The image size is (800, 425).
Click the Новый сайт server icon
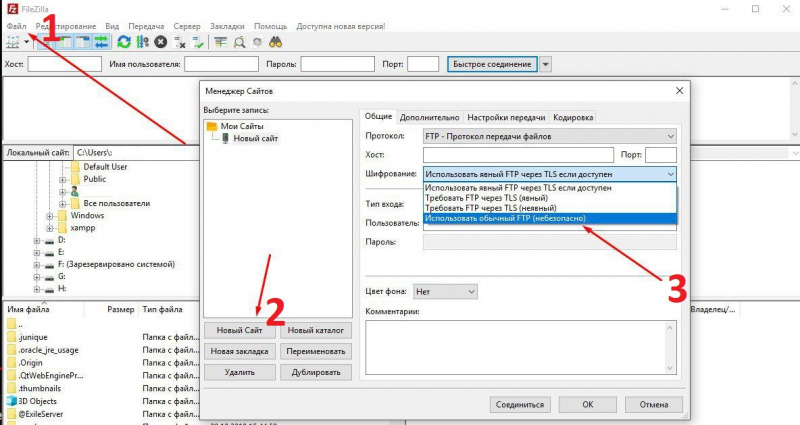[x=226, y=138]
